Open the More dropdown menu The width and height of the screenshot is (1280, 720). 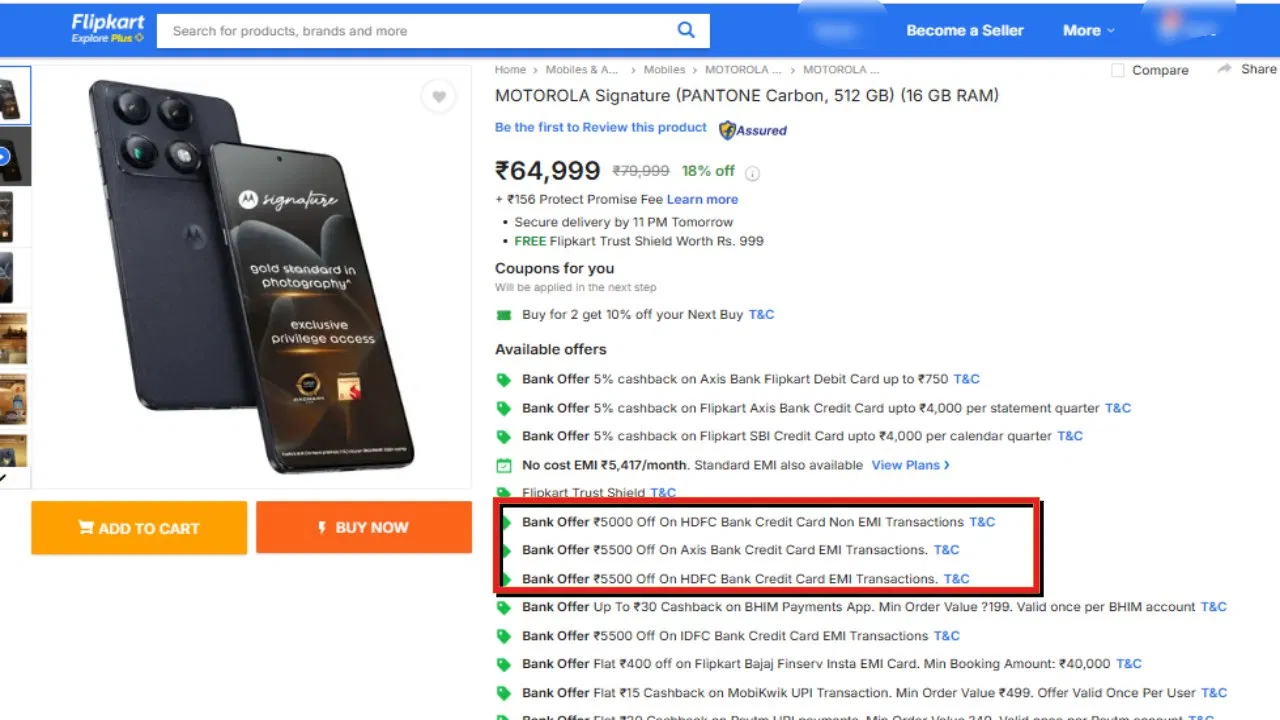[x=1088, y=30]
